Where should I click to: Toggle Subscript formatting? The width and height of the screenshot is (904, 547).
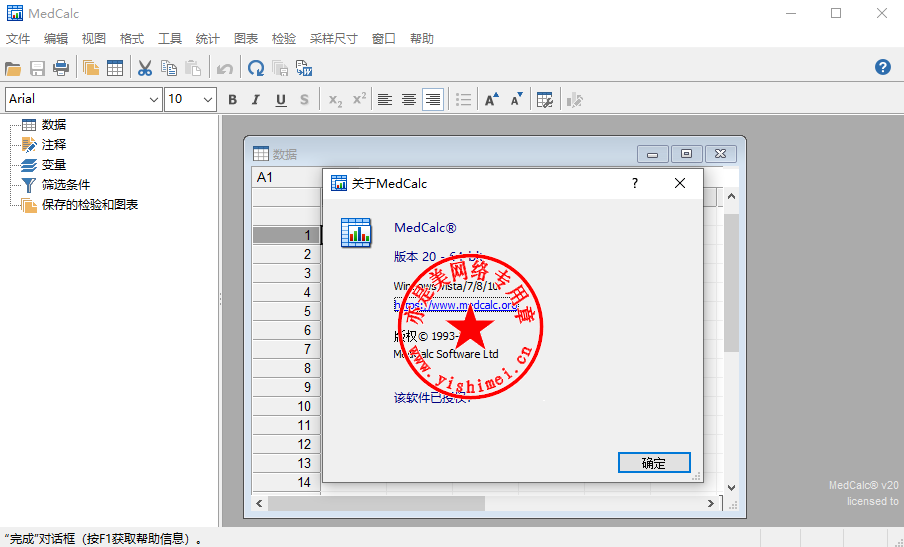(x=336, y=100)
